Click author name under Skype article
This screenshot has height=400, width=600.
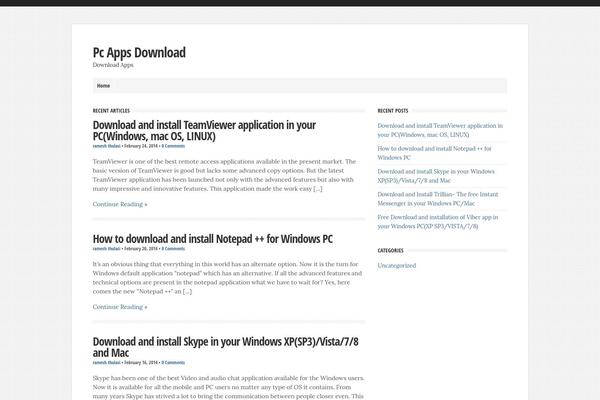pyautogui.click(x=106, y=362)
